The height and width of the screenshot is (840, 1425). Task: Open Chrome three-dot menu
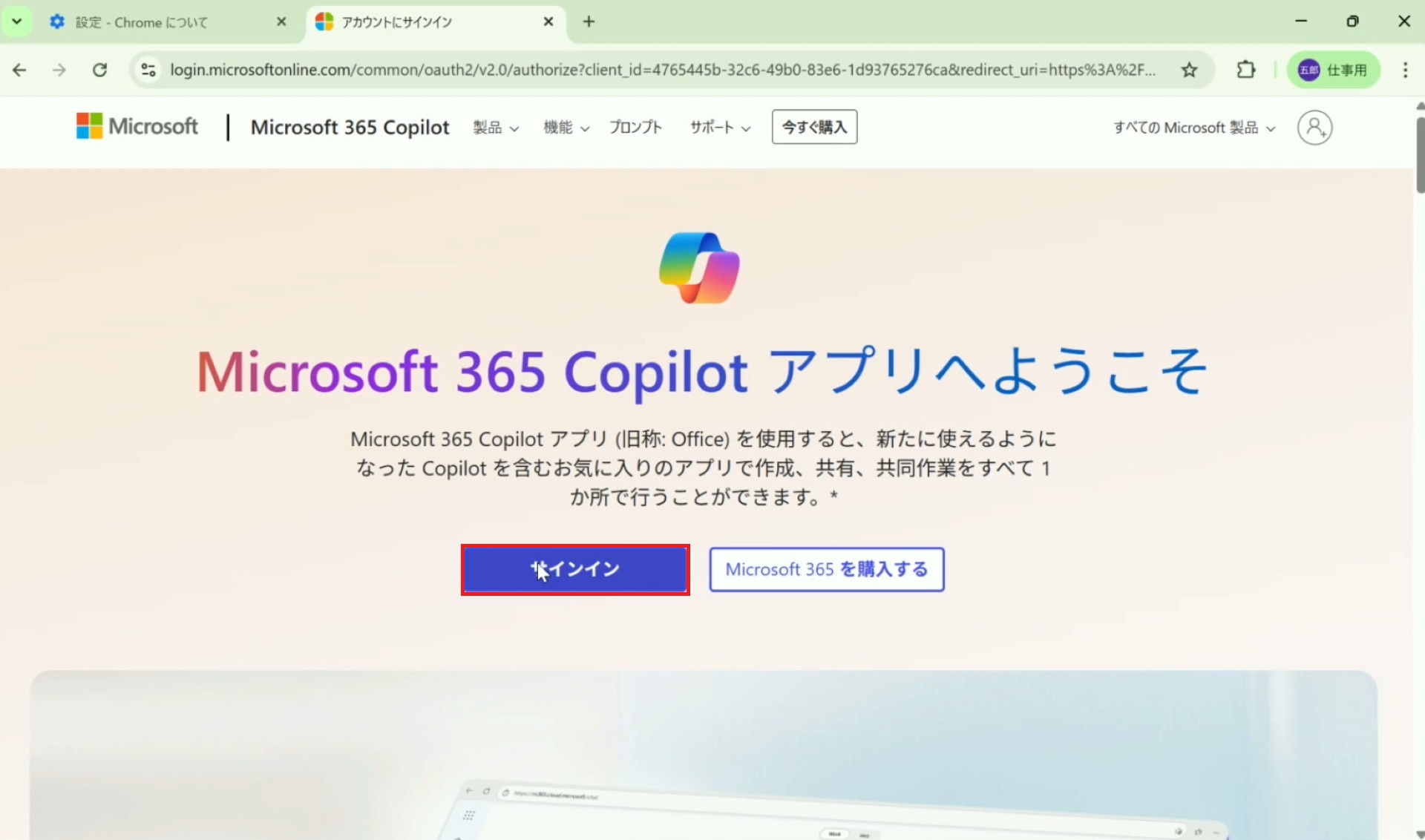(1405, 70)
